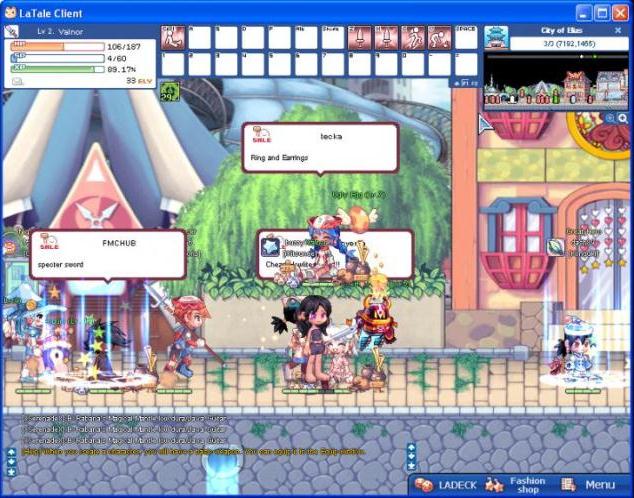Open the LADECK panel
This screenshot has height=498, width=634.
[x=447, y=484]
